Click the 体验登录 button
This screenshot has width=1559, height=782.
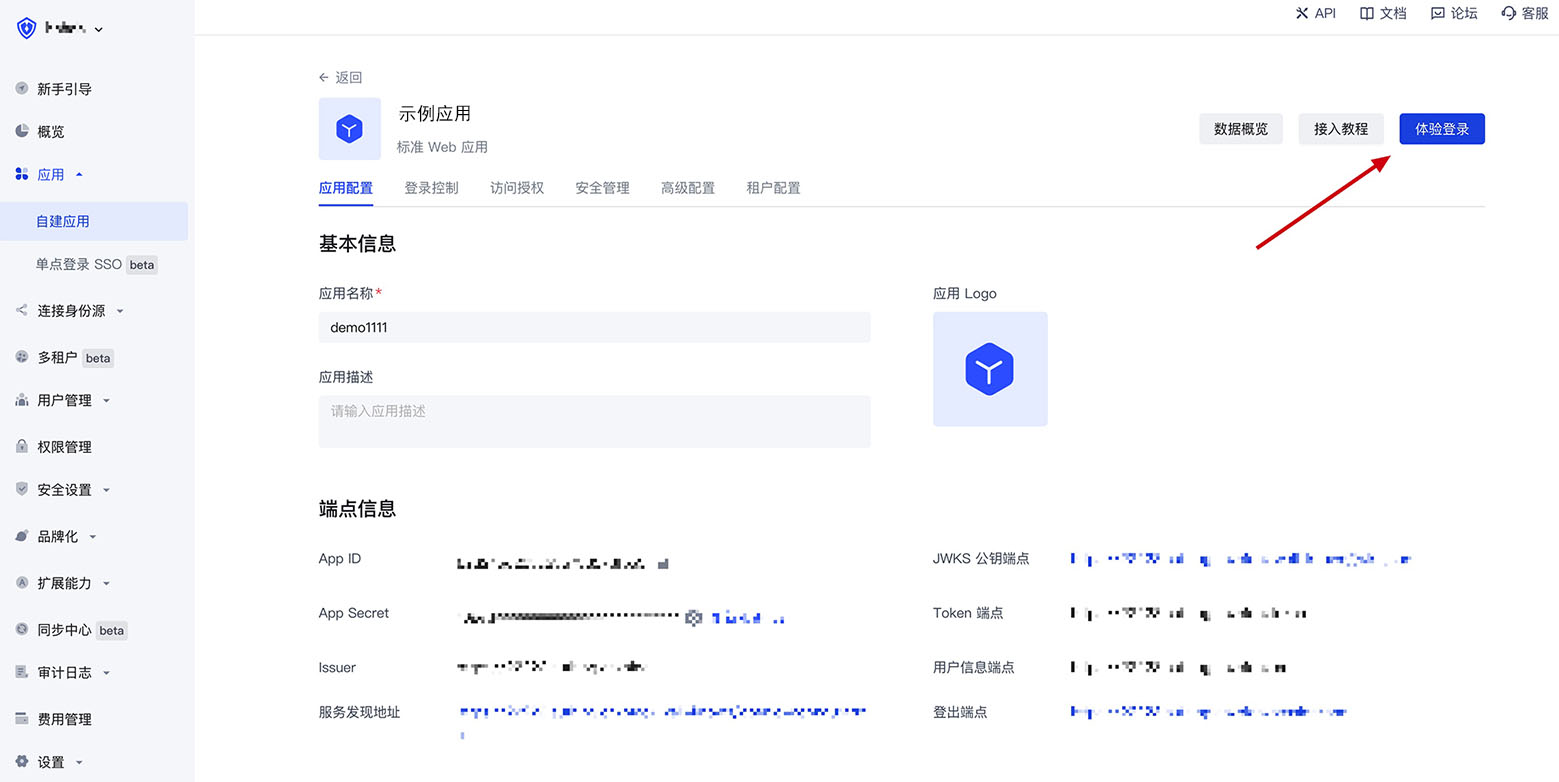[1441, 129]
